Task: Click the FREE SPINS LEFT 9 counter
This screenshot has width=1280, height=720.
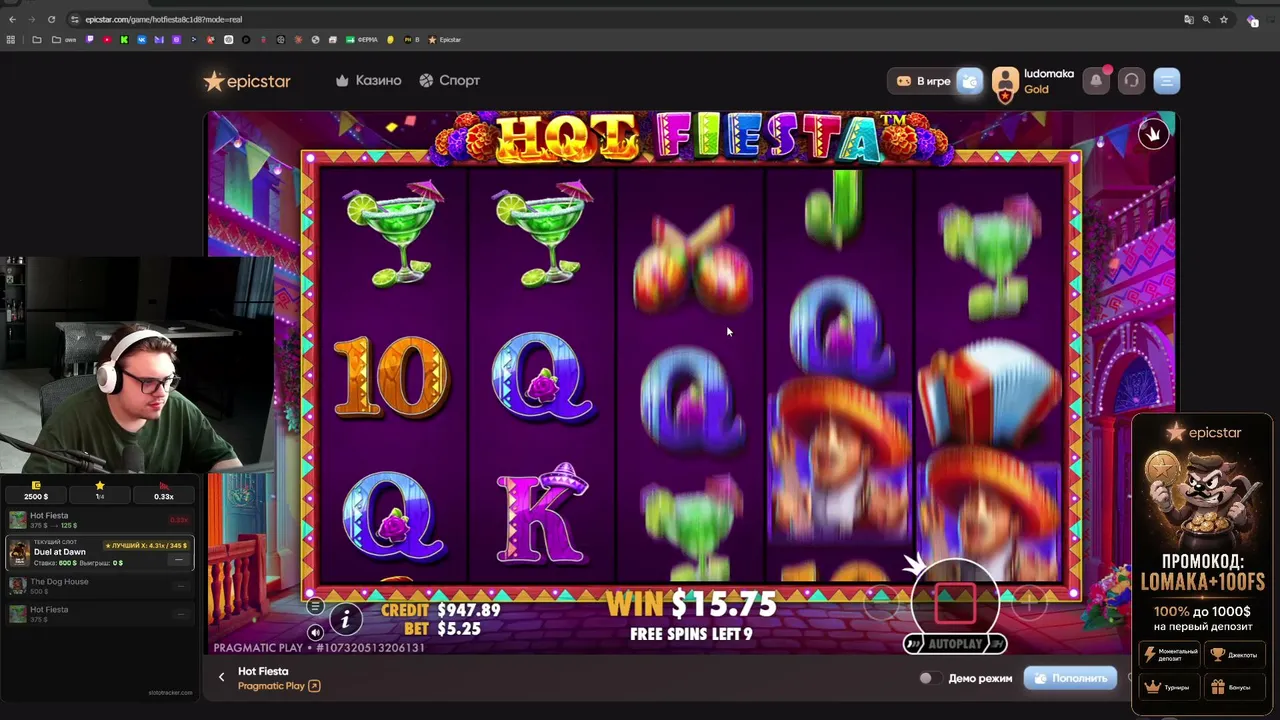Action: point(691,634)
